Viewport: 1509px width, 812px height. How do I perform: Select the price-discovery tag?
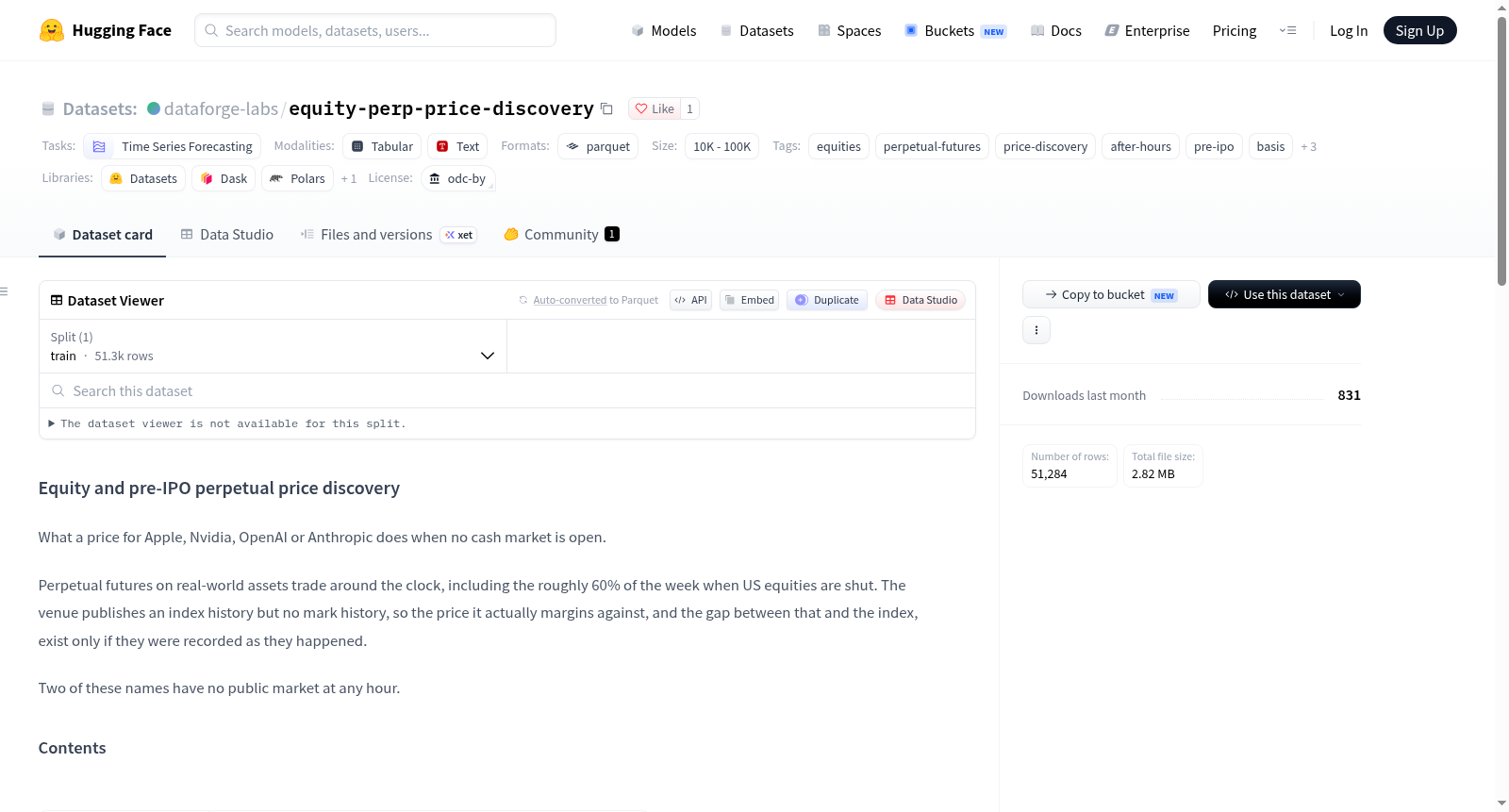(1045, 146)
